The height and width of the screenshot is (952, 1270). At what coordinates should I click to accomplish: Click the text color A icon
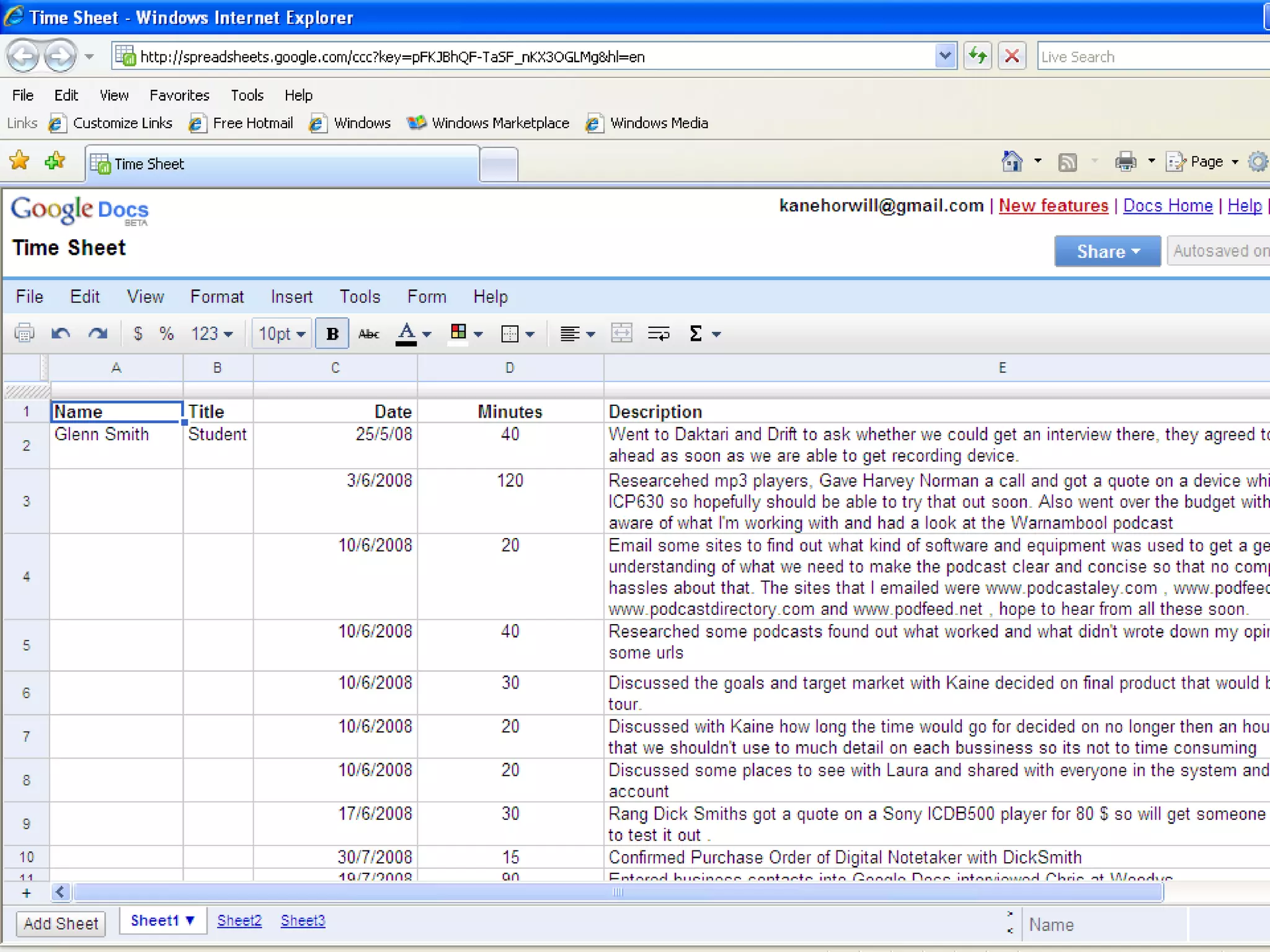(406, 333)
